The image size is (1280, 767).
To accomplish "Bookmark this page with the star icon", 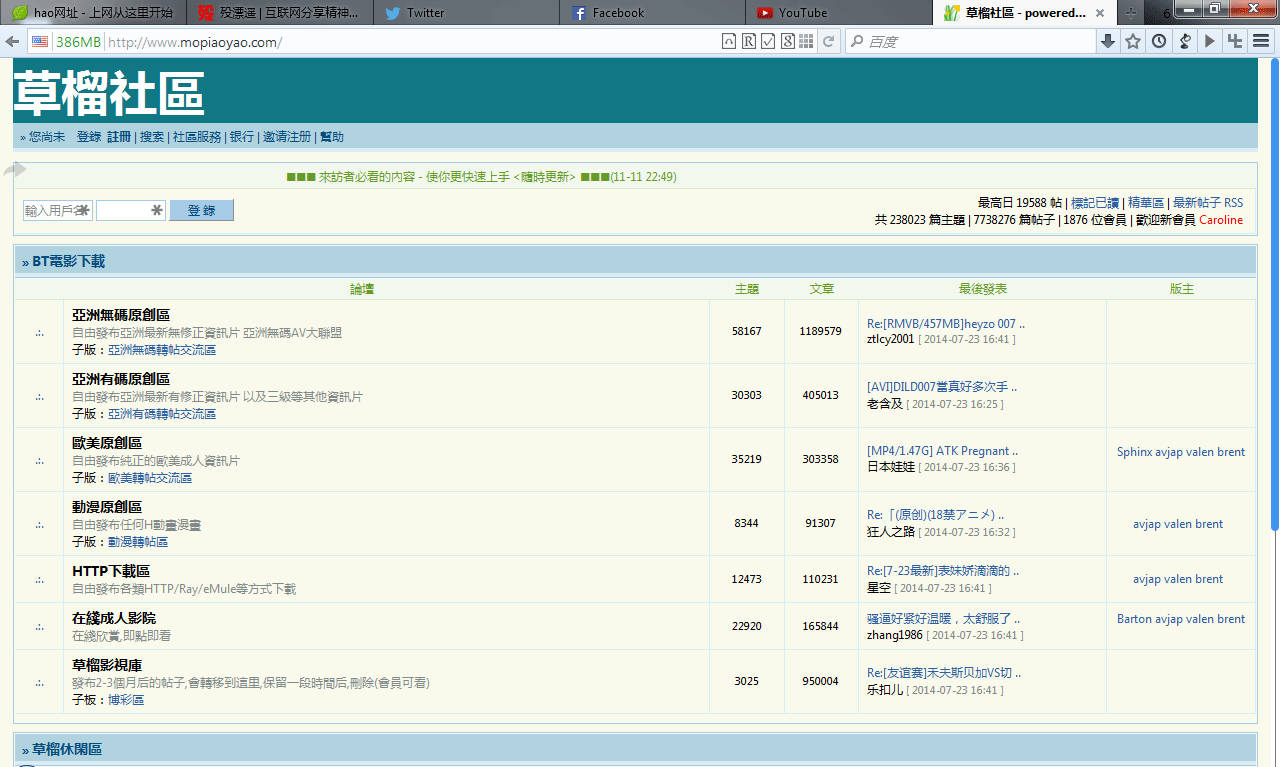I will [1133, 42].
